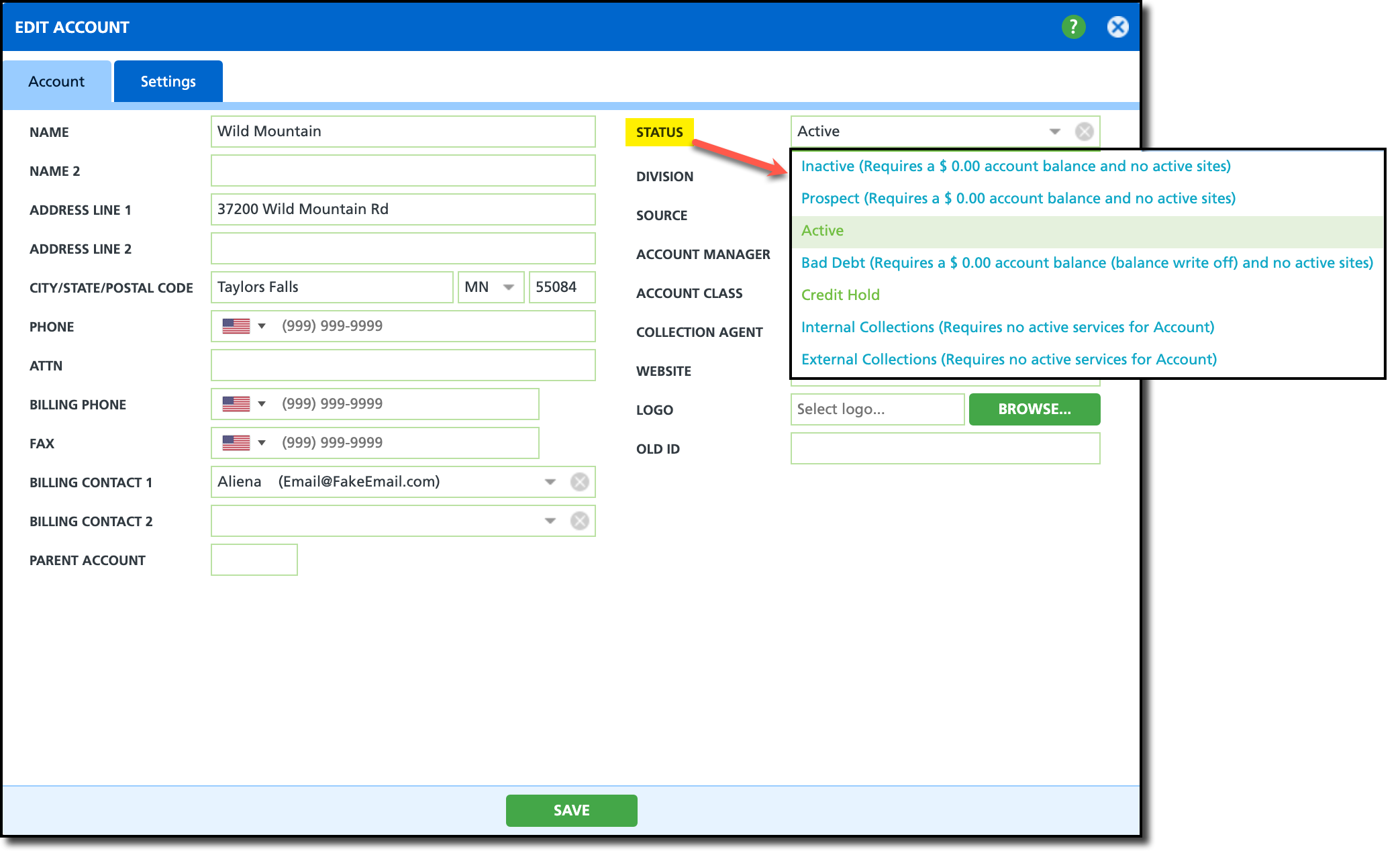Image resolution: width=1400 pixels, height=851 pixels.
Task: Choose the Credit Hold status option
Action: 840,295
